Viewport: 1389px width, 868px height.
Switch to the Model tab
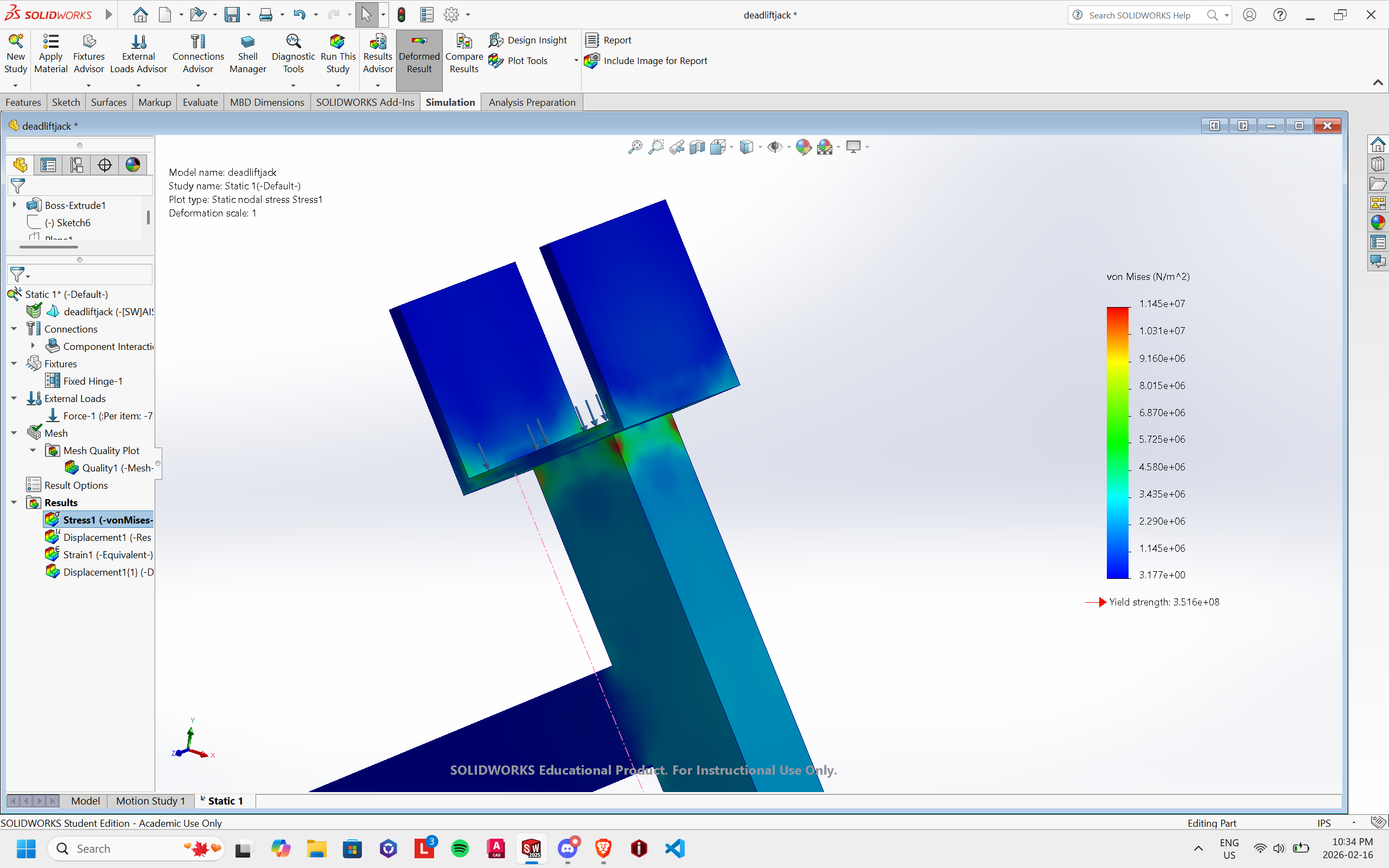click(85, 801)
